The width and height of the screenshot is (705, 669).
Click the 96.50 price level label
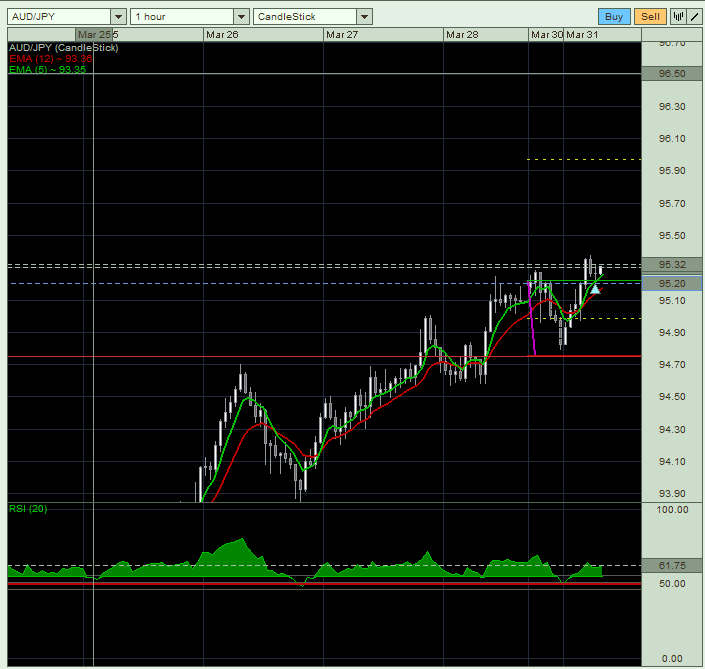coord(672,73)
